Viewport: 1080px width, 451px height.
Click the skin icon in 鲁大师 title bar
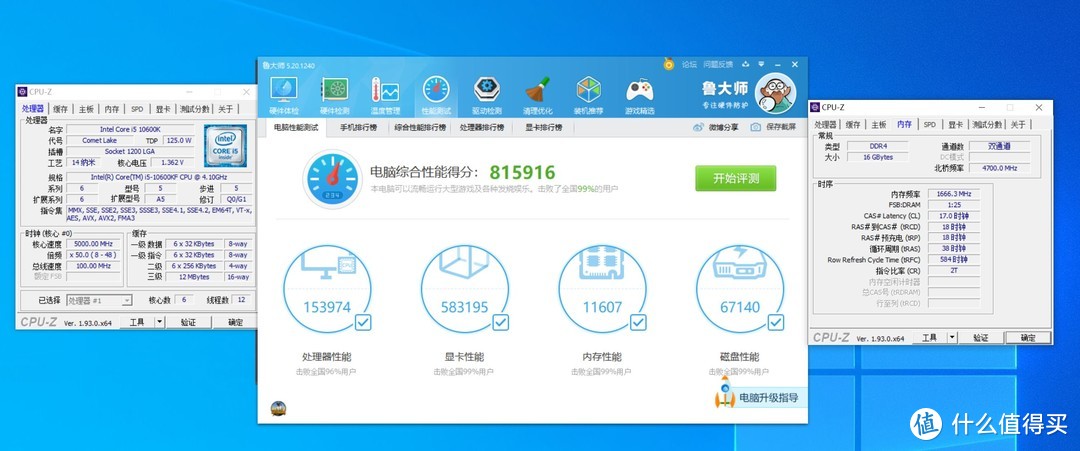pos(745,64)
